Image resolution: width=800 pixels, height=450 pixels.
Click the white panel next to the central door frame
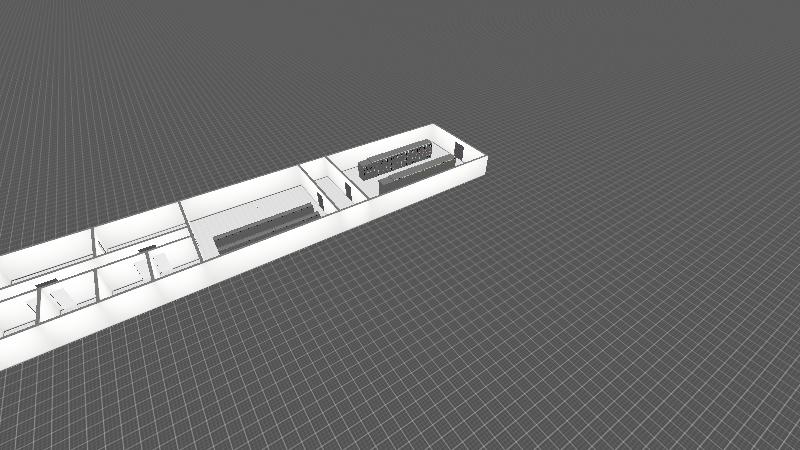click(x=160, y=265)
